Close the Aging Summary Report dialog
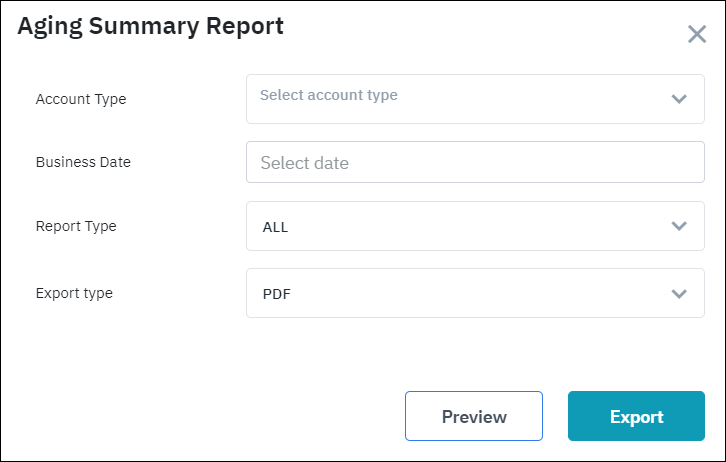Viewport: 726px width, 462px height. pyautogui.click(x=697, y=34)
